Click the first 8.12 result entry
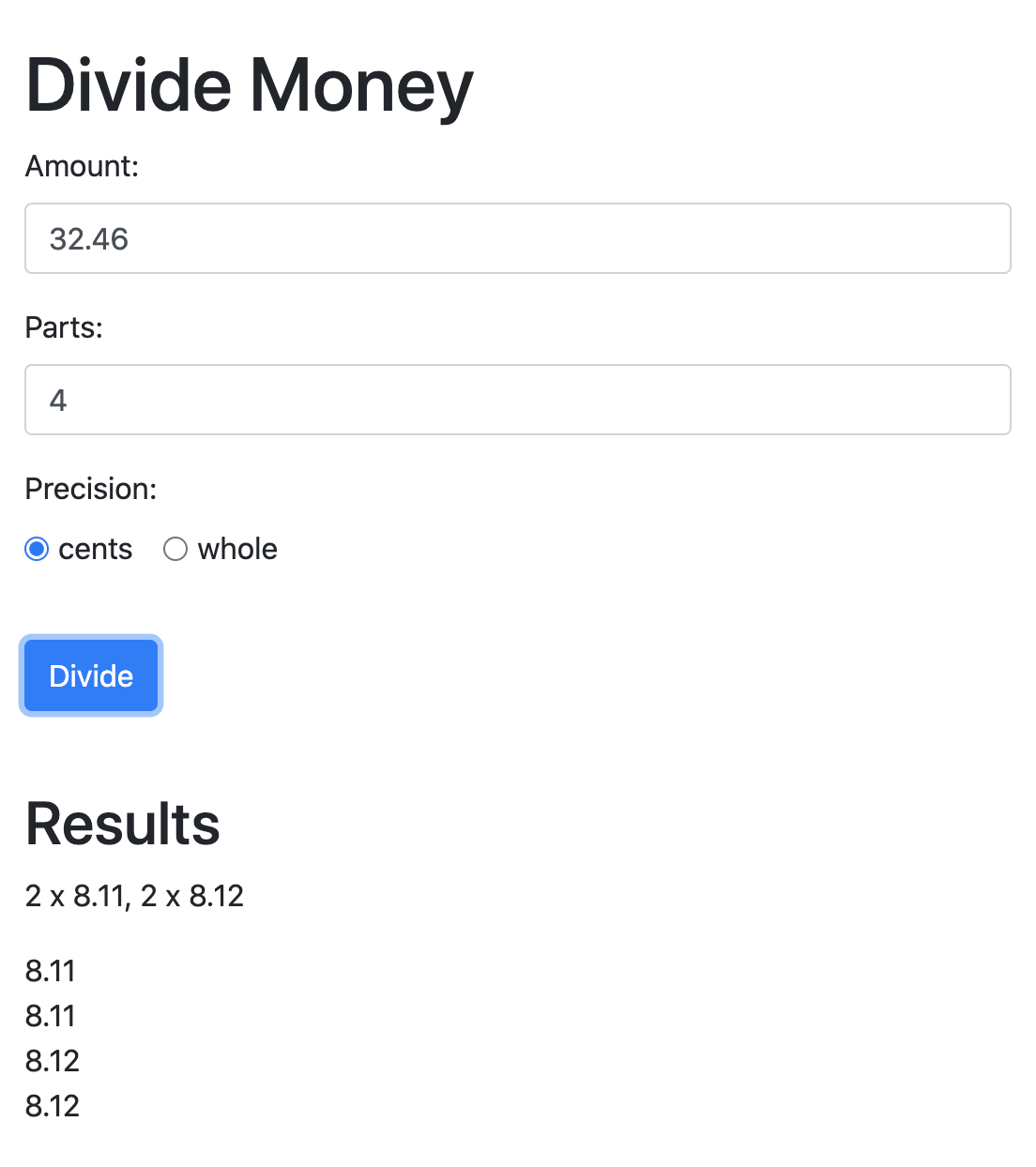 tap(53, 1061)
